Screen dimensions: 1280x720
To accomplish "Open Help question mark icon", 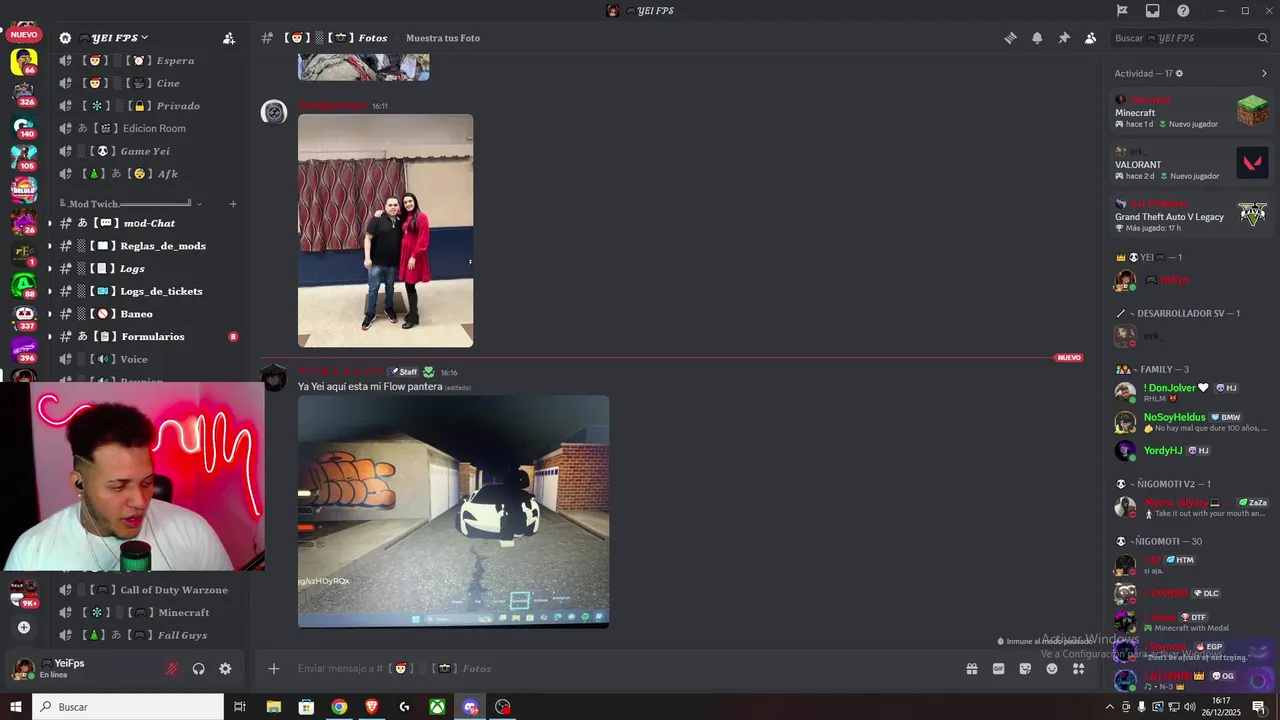I will pos(1183,11).
